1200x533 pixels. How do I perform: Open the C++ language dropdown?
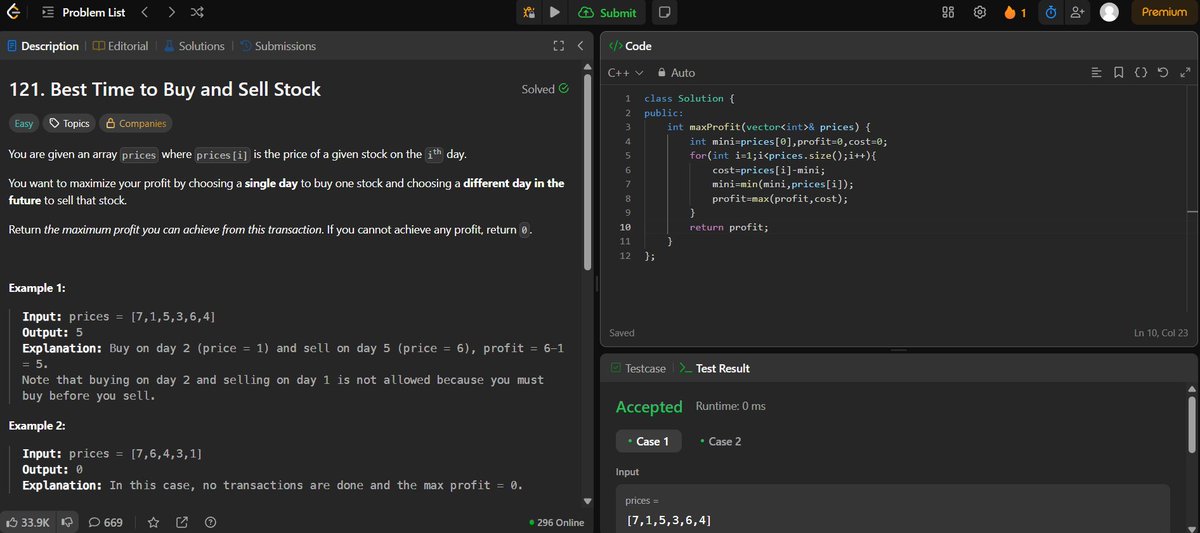click(x=624, y=73)
